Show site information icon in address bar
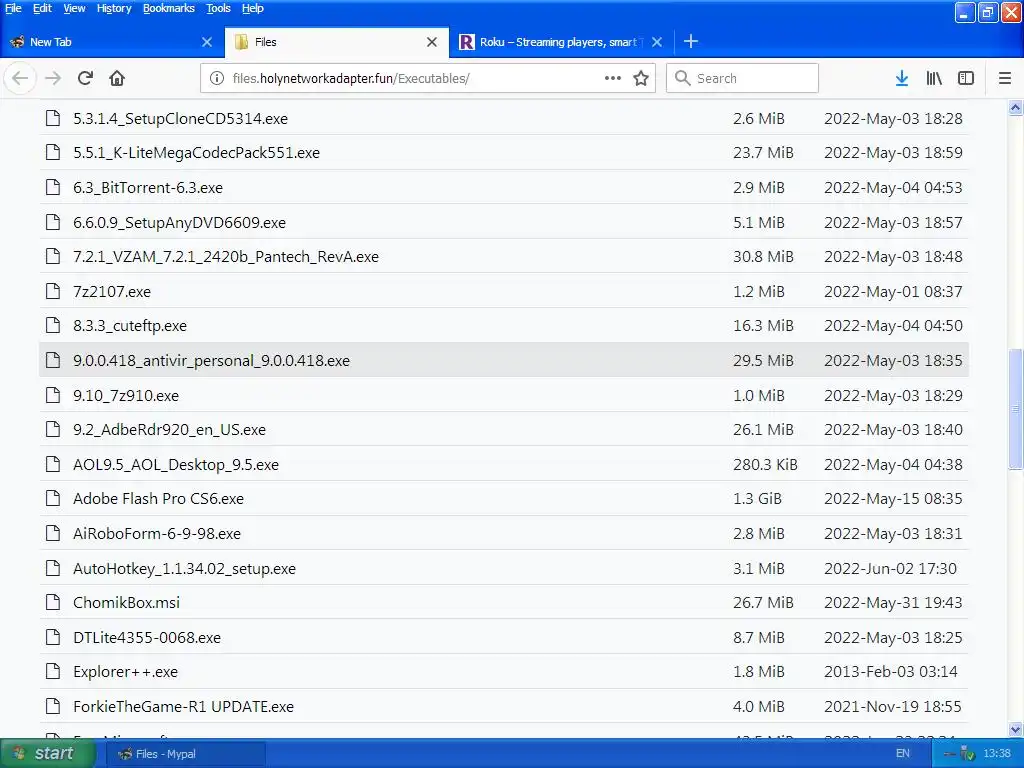The width and height of the screenshot is (1024, 768). click(217, 78)
